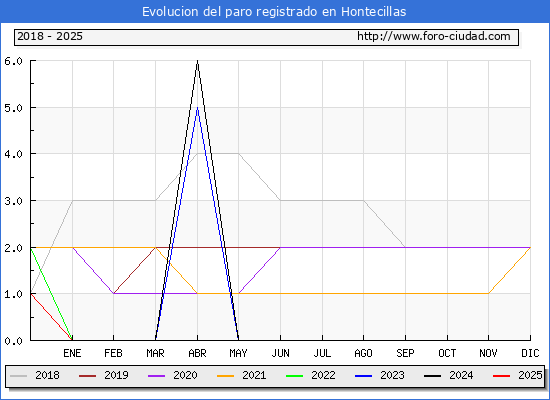550x400 pixels.
Task: Click the AGO month axis label
Action: (363, 353)
